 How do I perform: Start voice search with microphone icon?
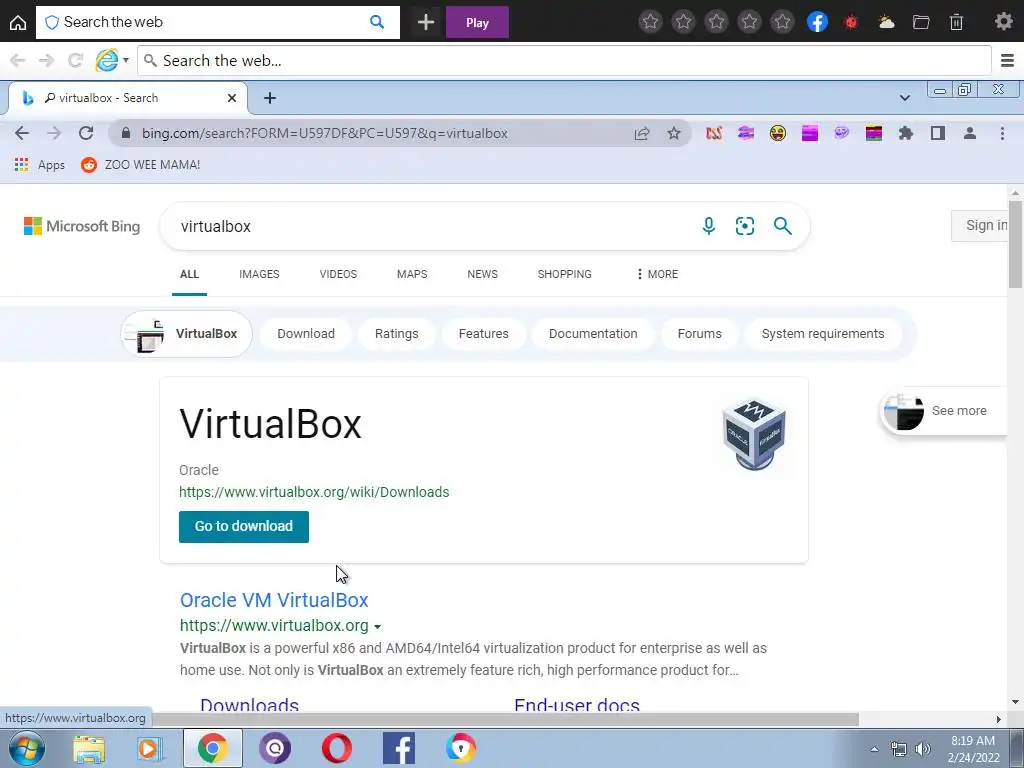pos(709,226)
